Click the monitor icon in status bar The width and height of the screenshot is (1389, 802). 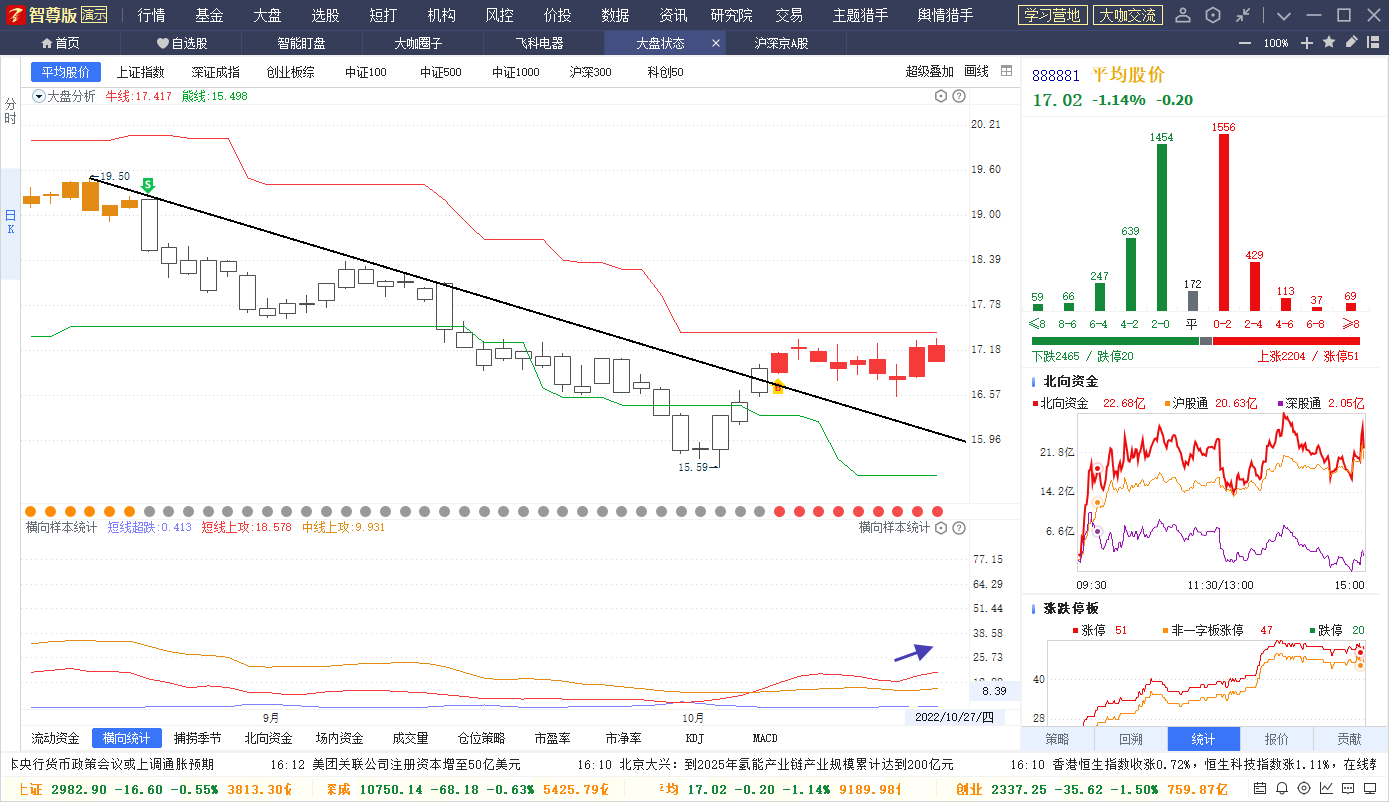tap(1370, 788)
